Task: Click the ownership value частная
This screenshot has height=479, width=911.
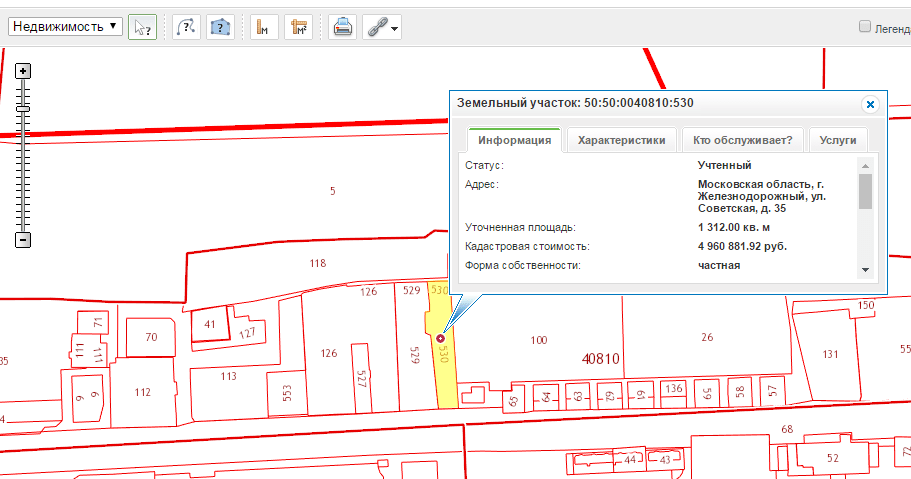Action: 719,266
